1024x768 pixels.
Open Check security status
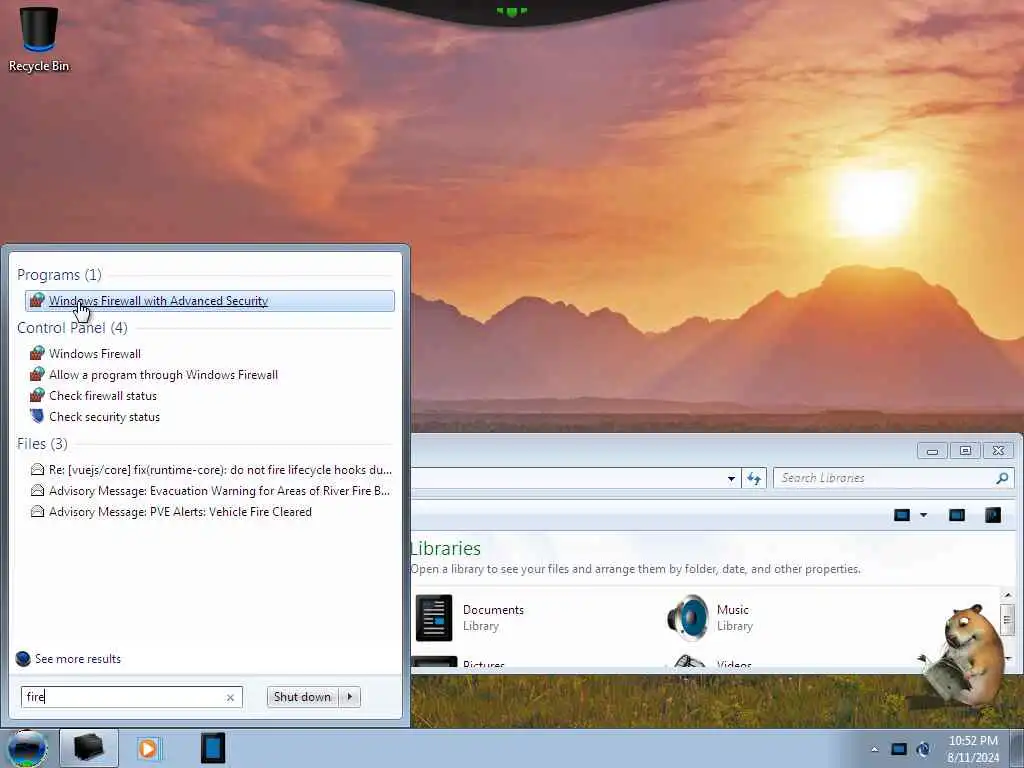pyautogui.click(x=104, y=417)
